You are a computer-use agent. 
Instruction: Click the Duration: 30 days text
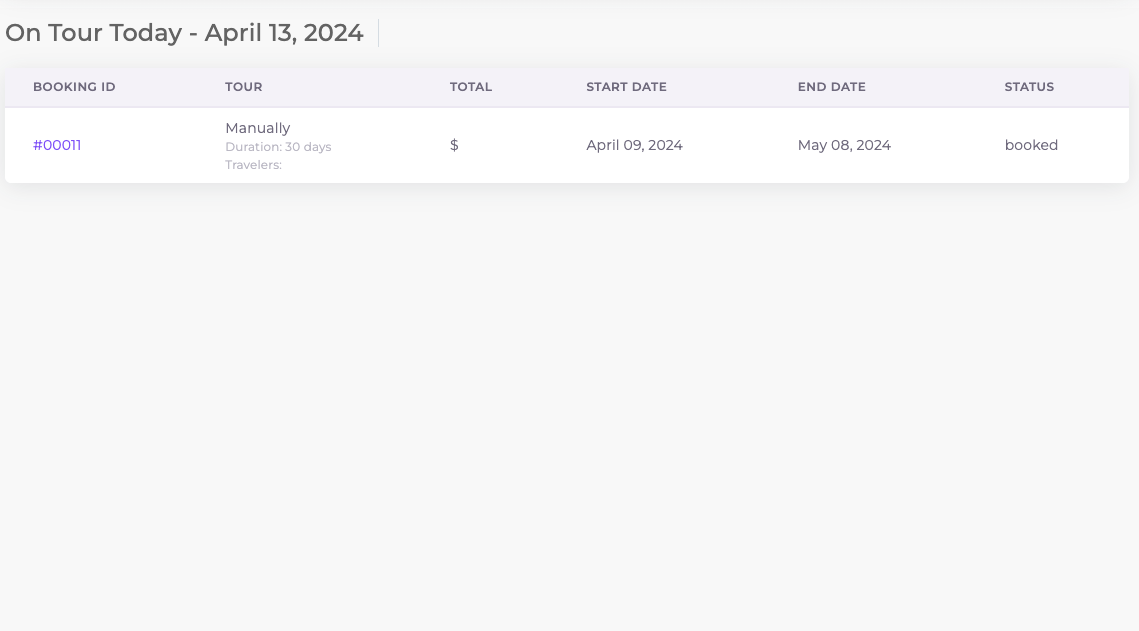click(x=278, y=147)
